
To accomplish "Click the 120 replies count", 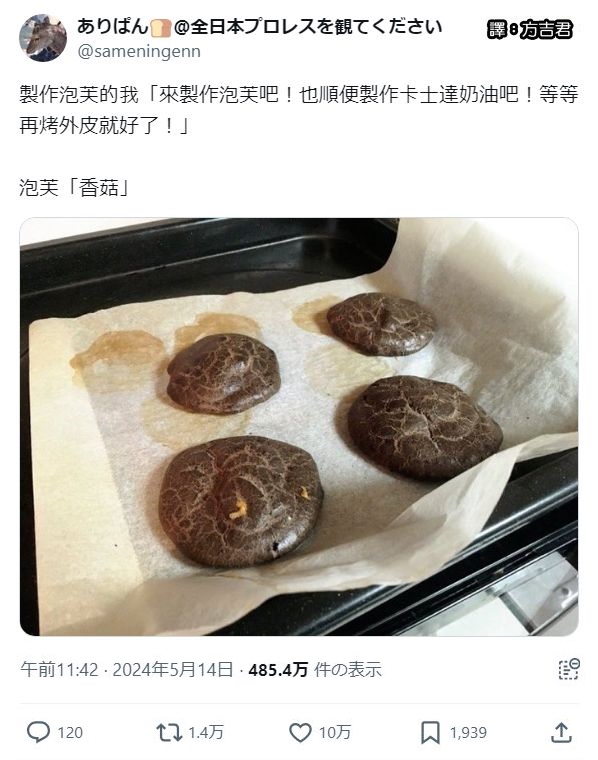I will click(x=70, y=732).
